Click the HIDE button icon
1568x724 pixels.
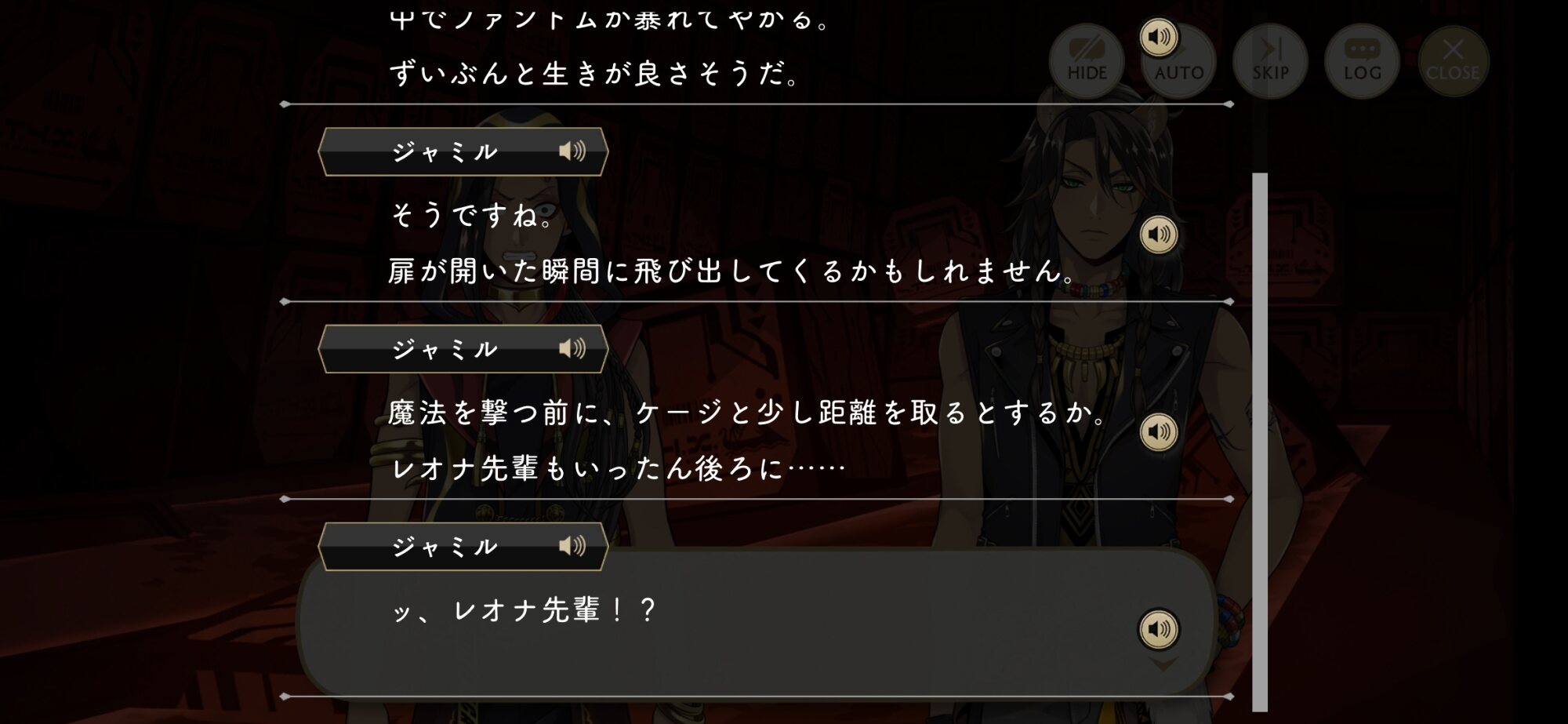(1087, 60)
